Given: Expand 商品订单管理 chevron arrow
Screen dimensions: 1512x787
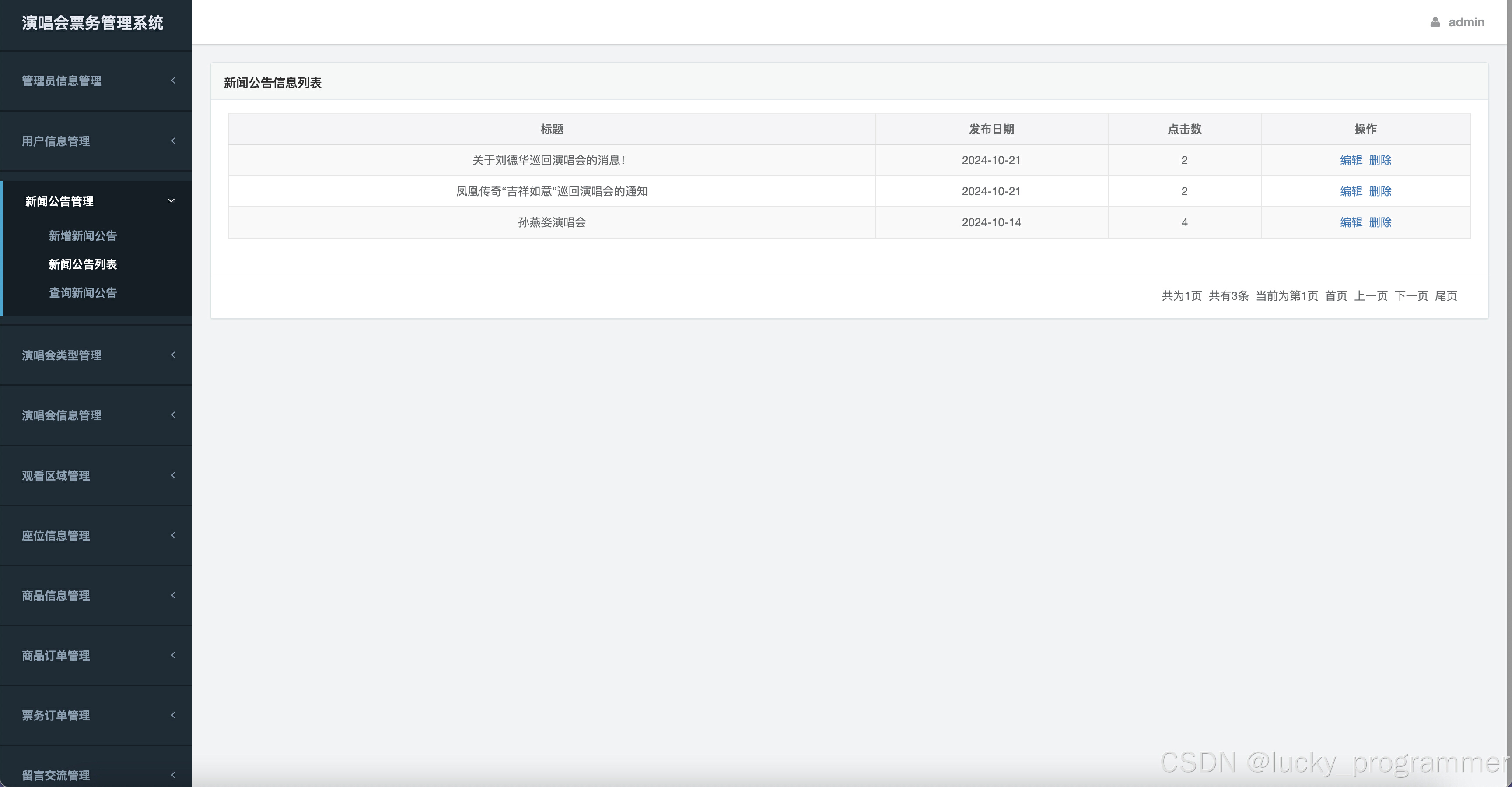Looking at the screenshot, I should pos(173,655).
